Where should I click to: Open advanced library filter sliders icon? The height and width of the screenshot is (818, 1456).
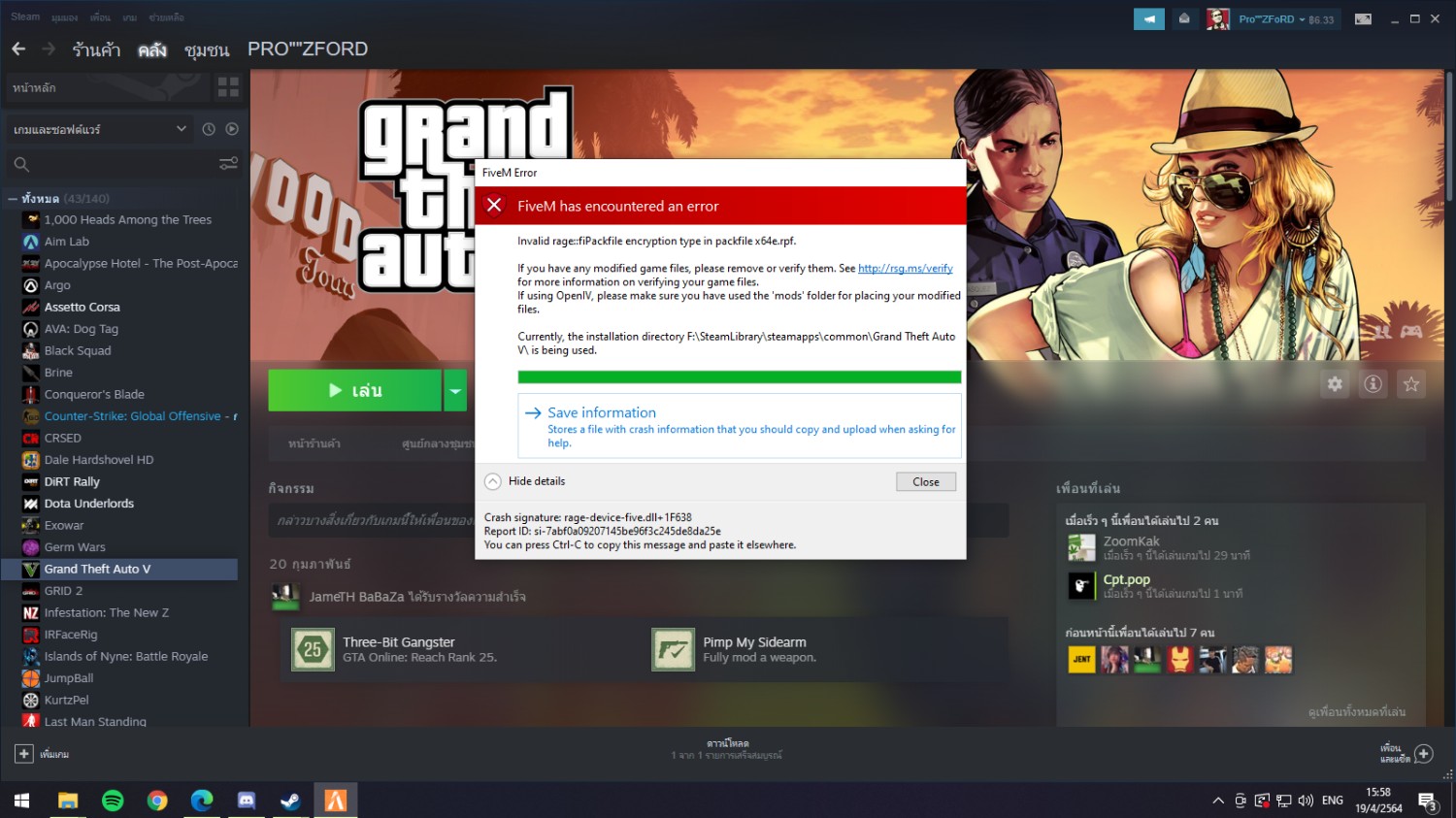click(228, 164)
